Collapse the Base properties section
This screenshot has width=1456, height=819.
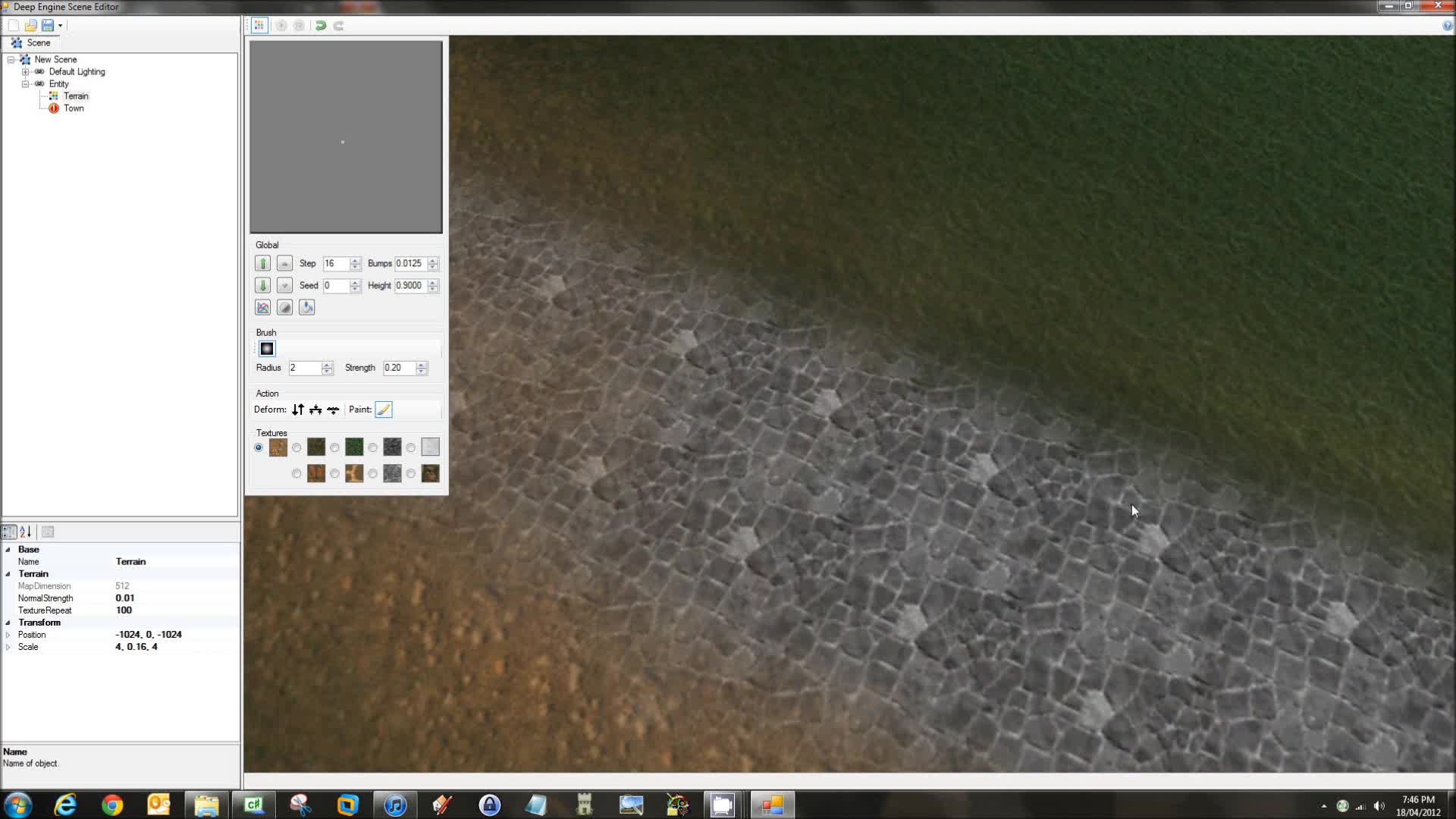8,549
